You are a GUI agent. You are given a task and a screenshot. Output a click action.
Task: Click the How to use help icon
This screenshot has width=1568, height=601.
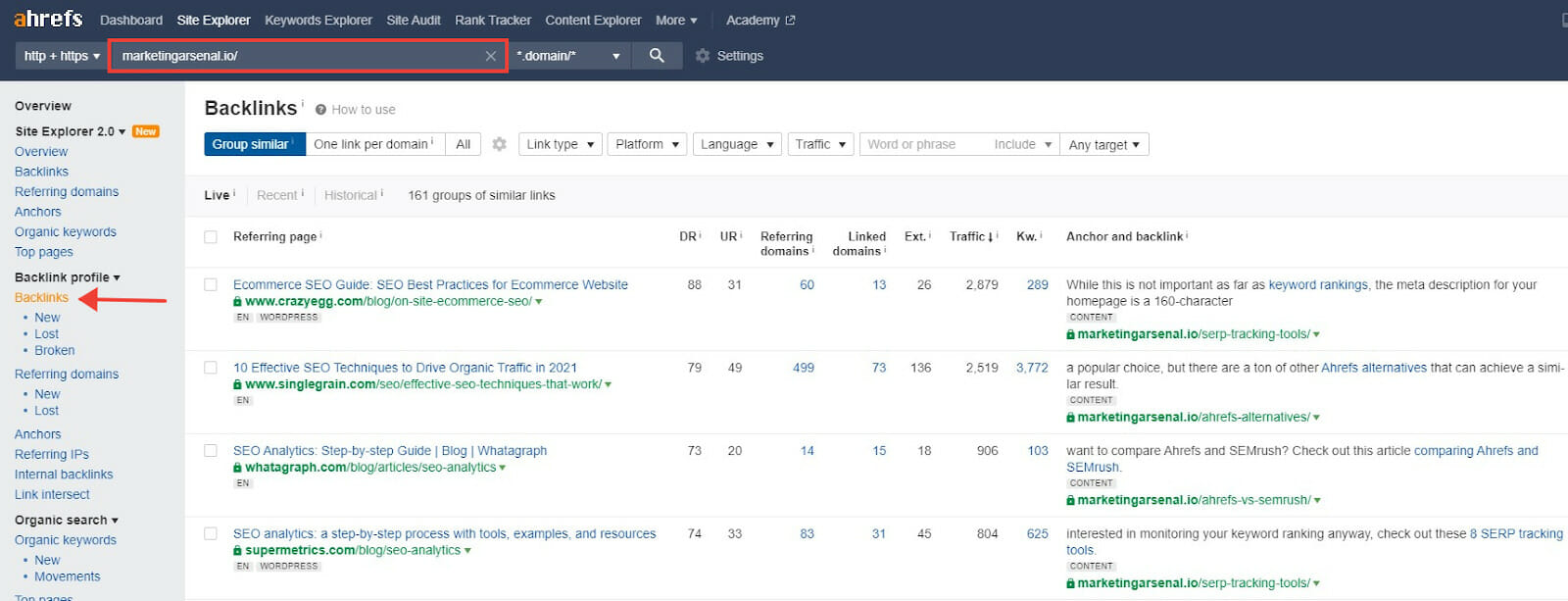tap(320, 110)
